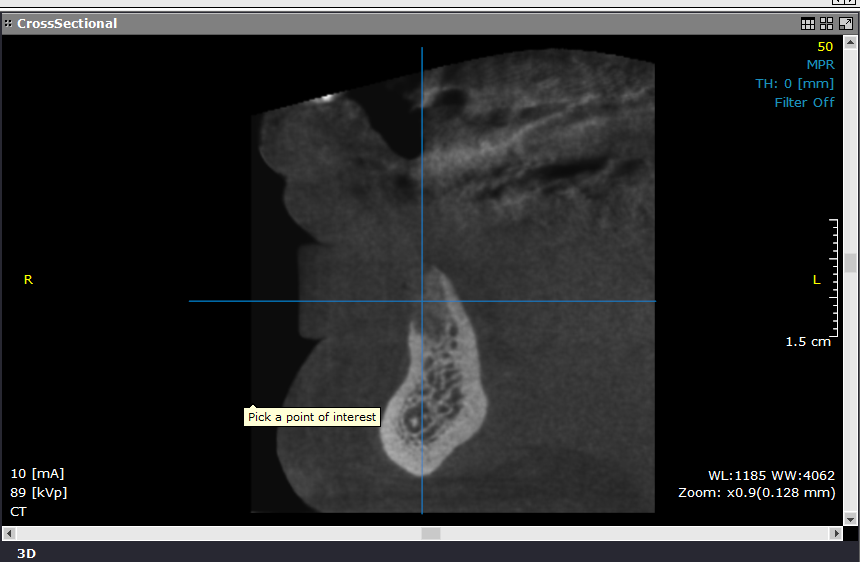
Task: Click the CT modality label
Action: [x=18, y=512]
